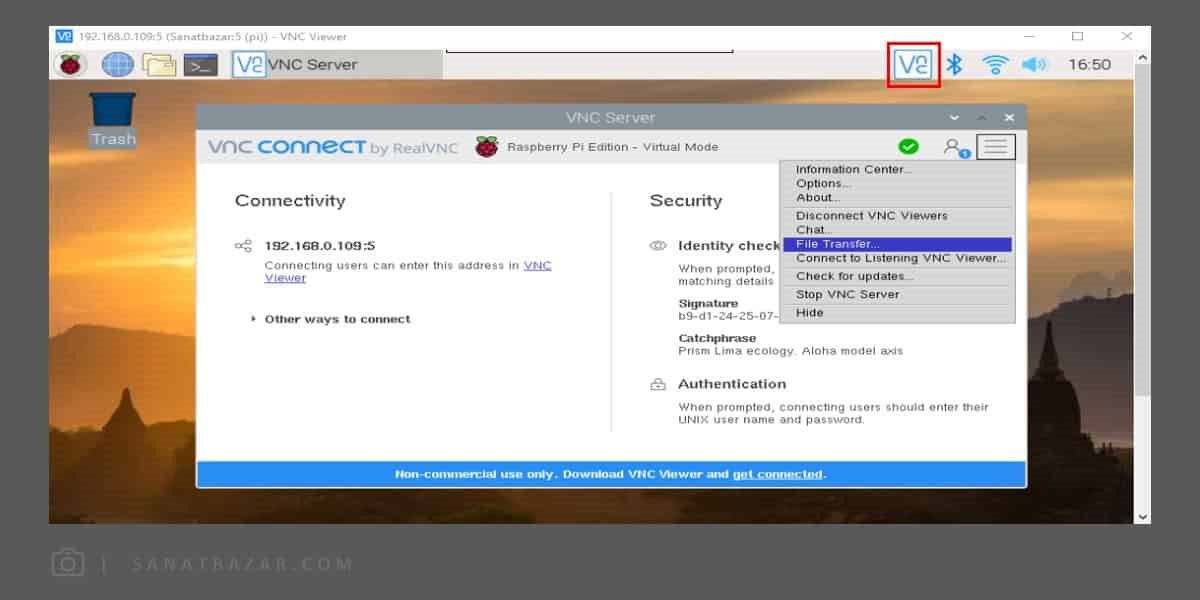Toggle the VNC Server hamburger menu button

point(995,147)
